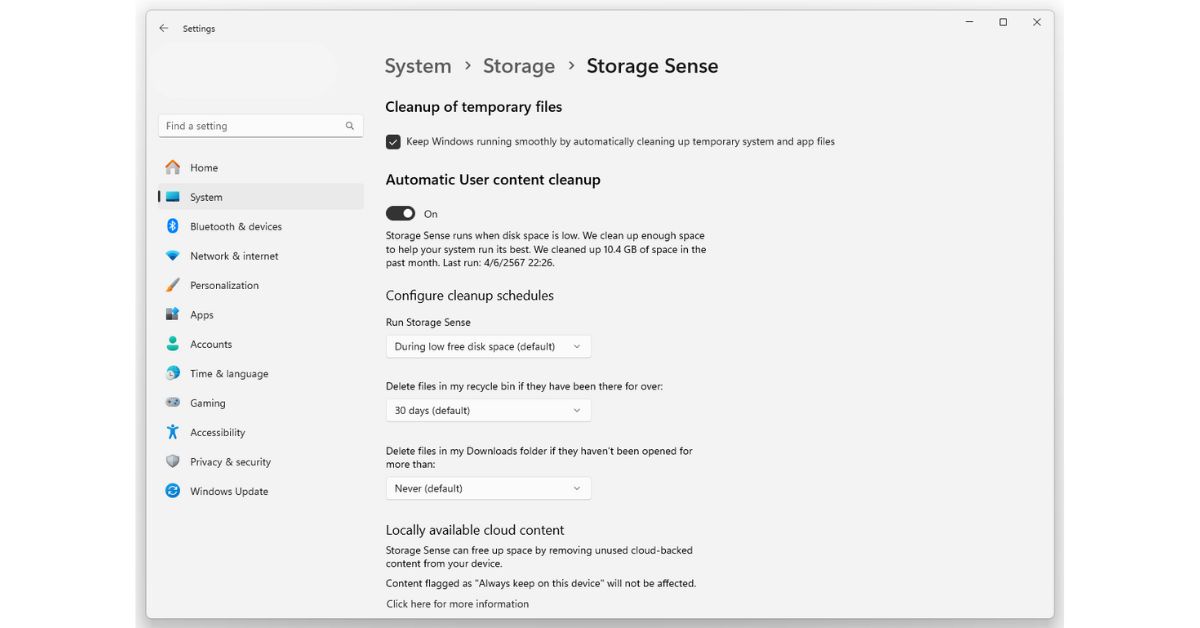Screen dimensions: 1200x628
Task: Click the Time & language globe icon
Action: coord(173,373)
